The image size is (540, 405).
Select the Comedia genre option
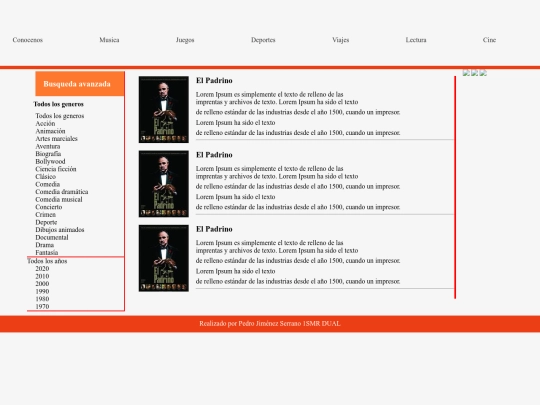(x=48, y=184)
